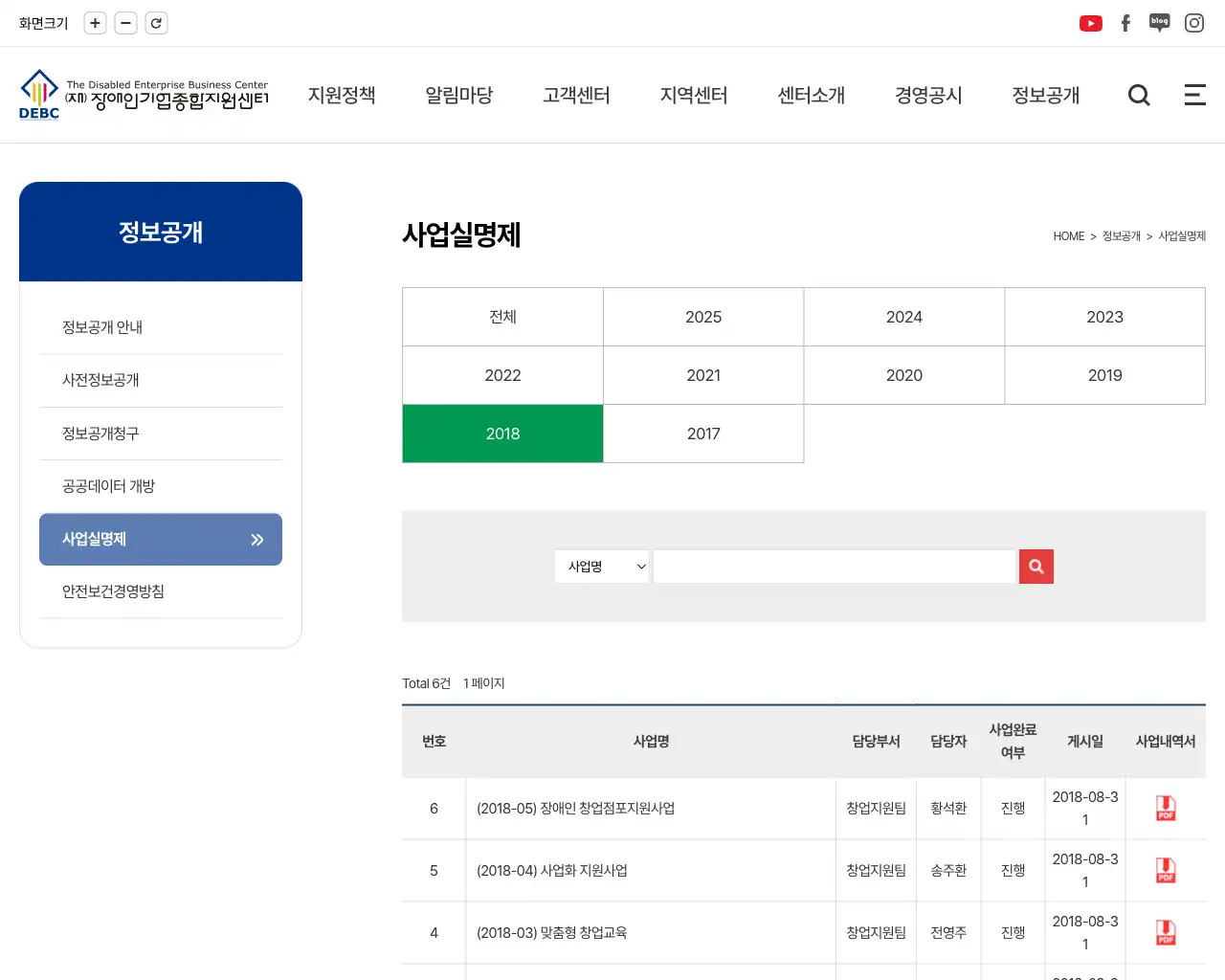Click the Total 6건 count text
The image size is (1225, 980).
[426, 683]
